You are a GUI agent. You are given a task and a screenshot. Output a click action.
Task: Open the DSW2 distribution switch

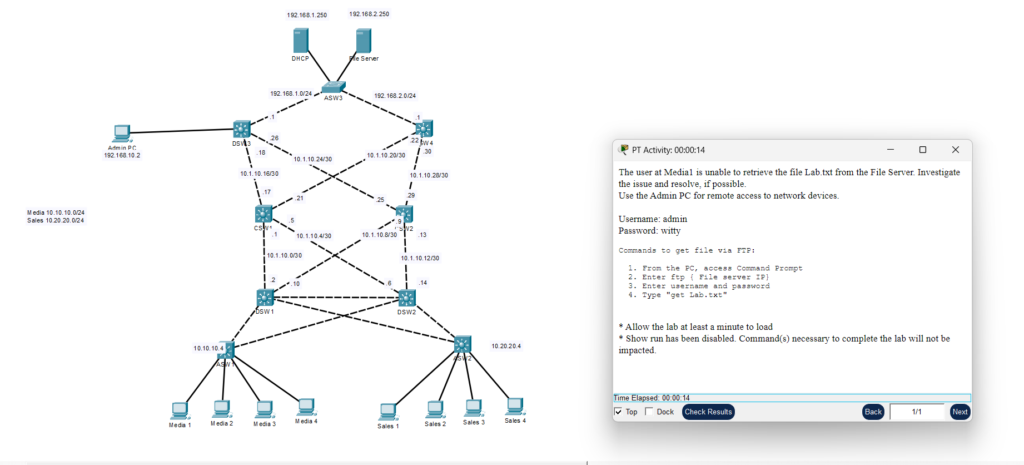click(407, 297)
